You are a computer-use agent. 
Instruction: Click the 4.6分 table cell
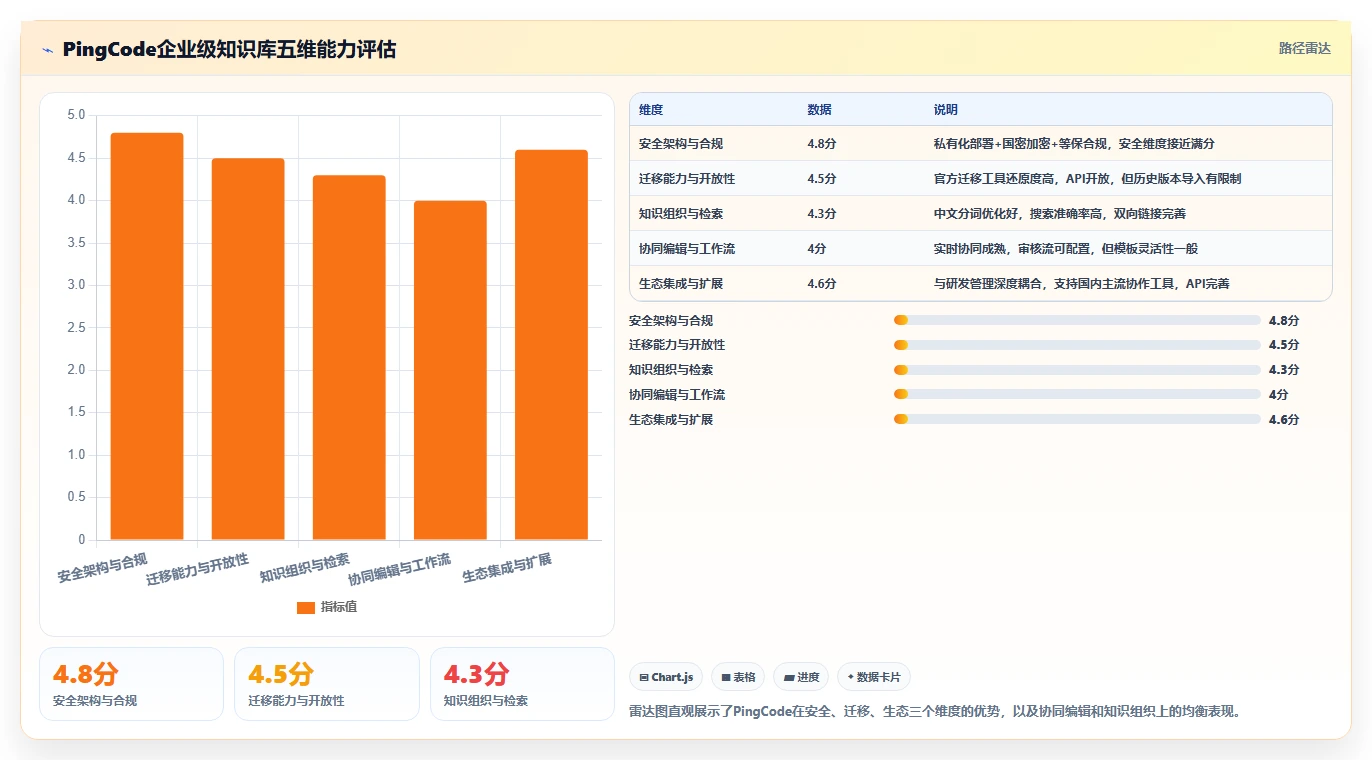point(822,284)
